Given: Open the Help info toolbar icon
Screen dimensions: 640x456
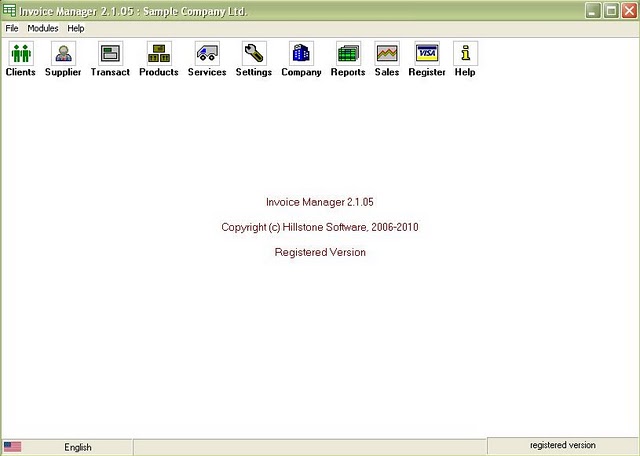Looking at the screenshot, I should click(465, 53).
